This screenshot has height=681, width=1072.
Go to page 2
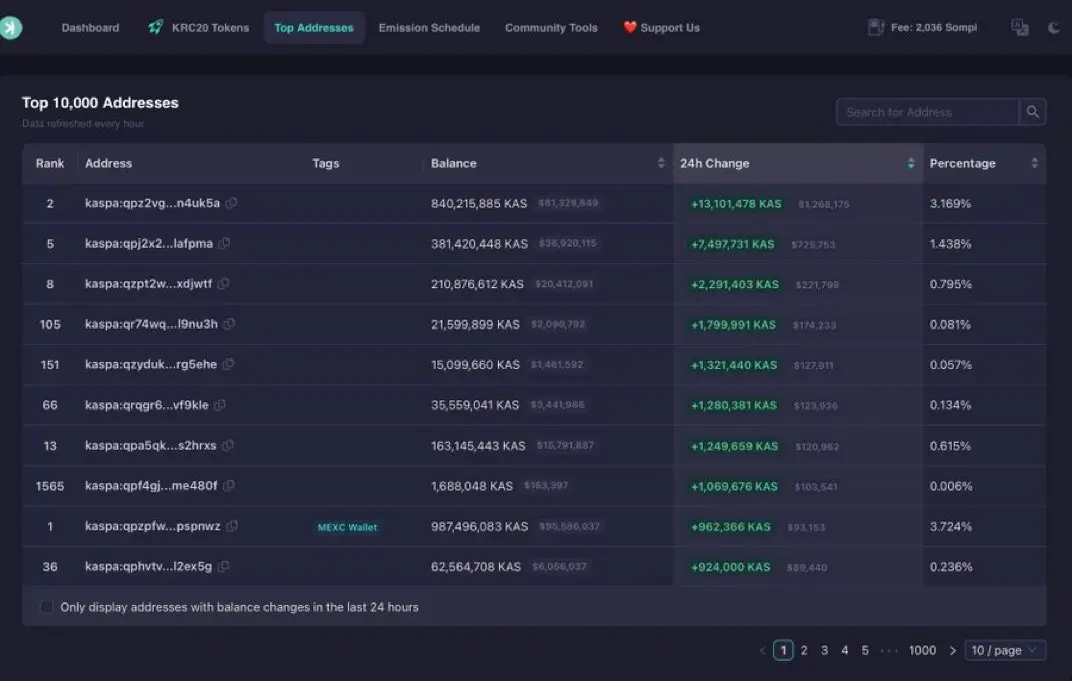[x=804, y=650]
